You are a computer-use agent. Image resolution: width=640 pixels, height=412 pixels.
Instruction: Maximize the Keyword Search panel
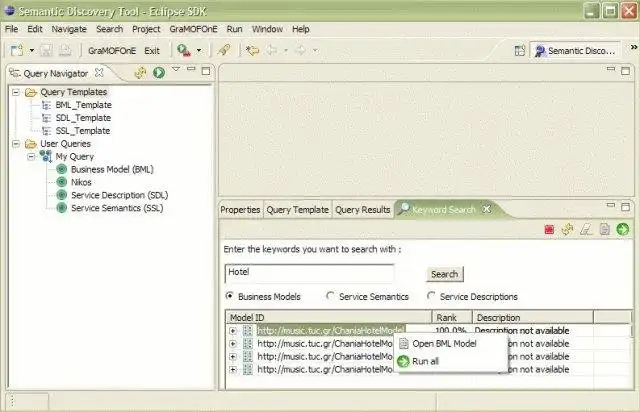626,207
